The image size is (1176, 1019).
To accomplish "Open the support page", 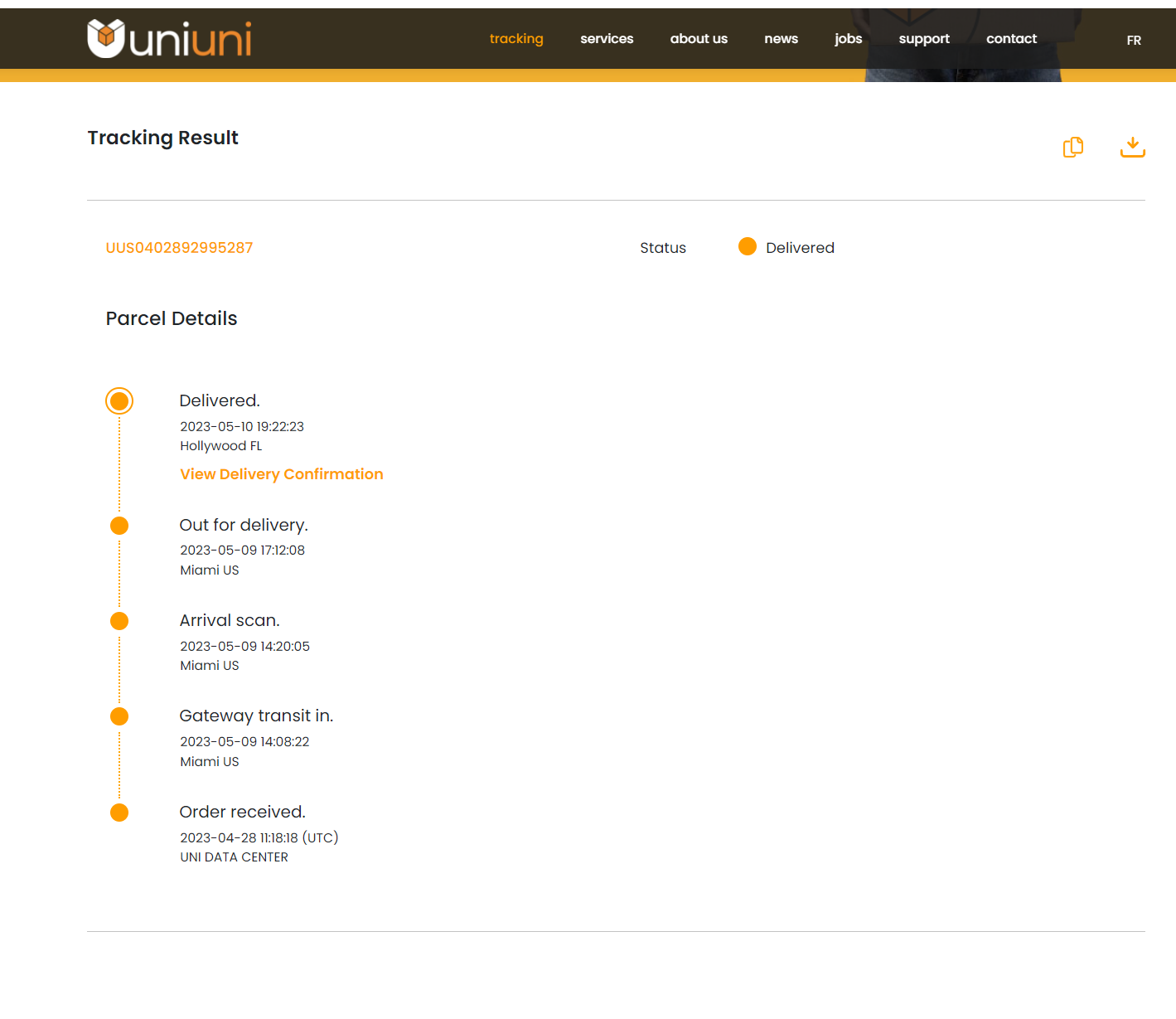I will tap(923, 39).
